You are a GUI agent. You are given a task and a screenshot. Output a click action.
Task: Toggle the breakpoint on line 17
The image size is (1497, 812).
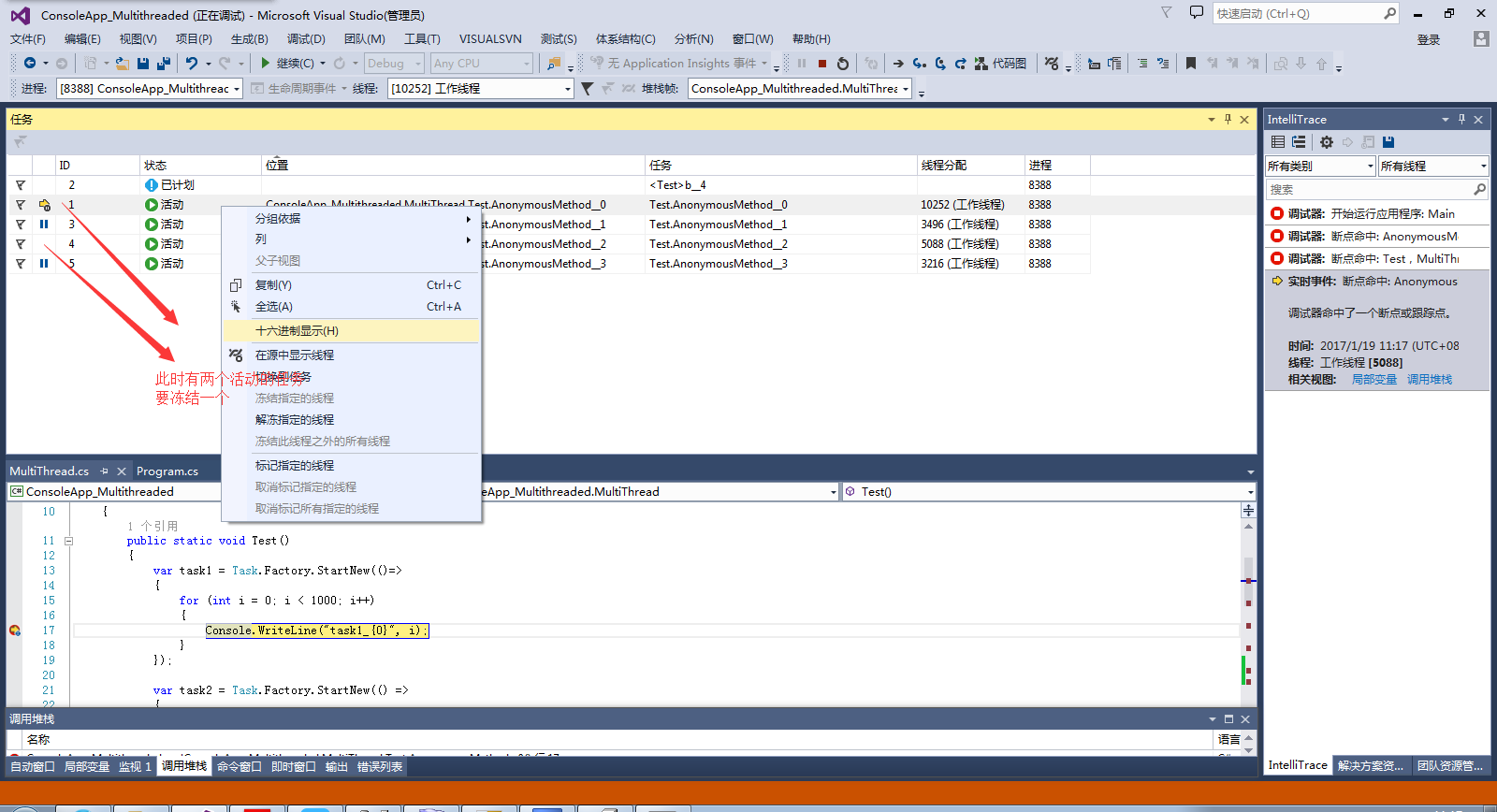pos(14,631)
